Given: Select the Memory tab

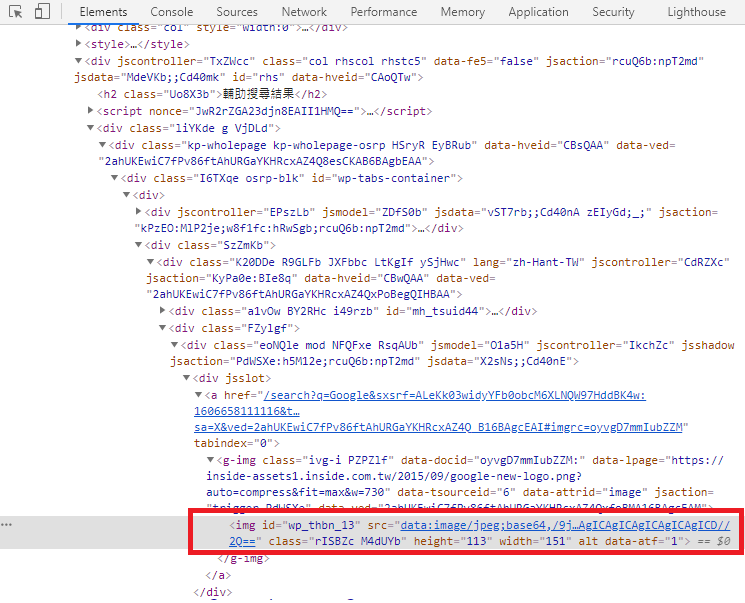Looking at the screenshot, I should 462,12.
